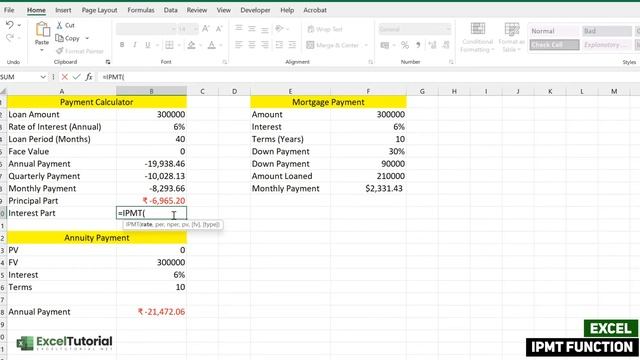Apply the Explanatory cell style
Viewport: 640px width, 360px height.
607,44
